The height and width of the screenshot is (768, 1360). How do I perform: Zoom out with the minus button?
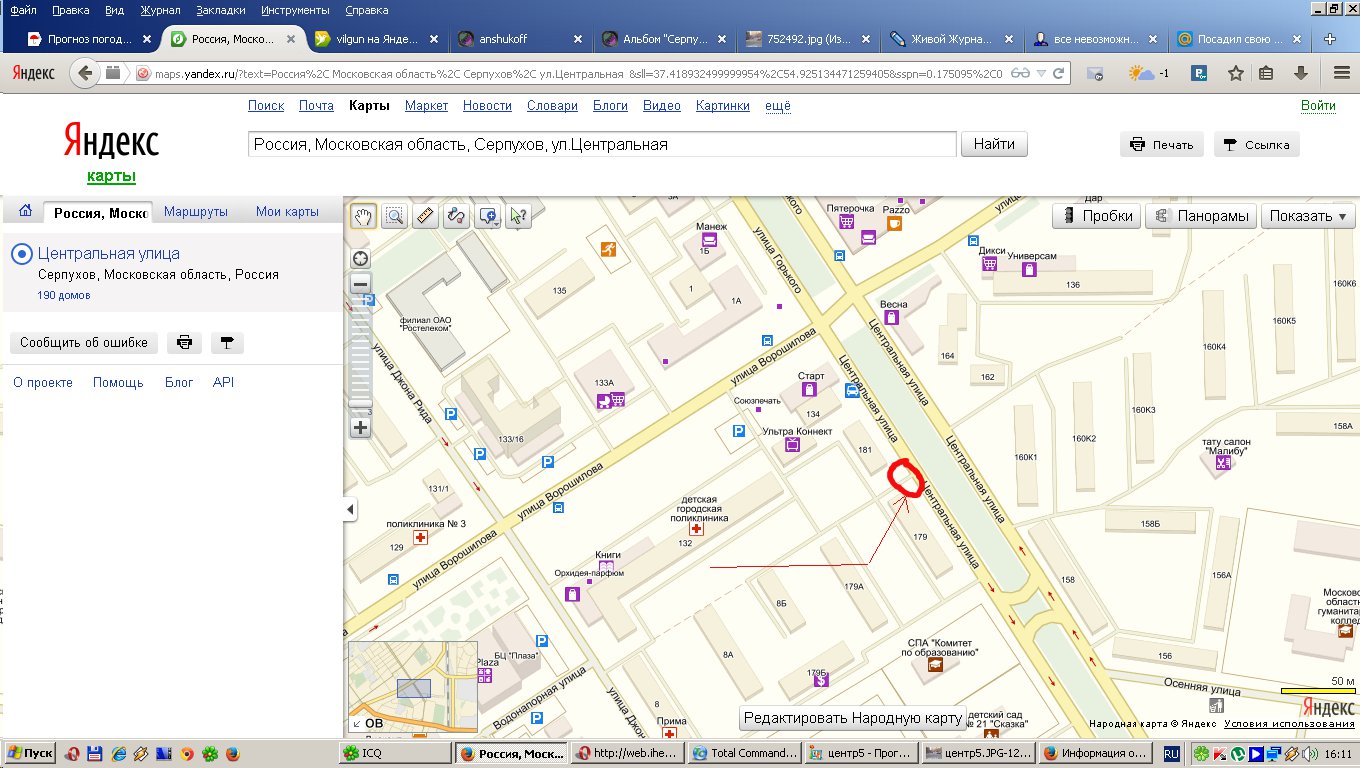point(361,284)
